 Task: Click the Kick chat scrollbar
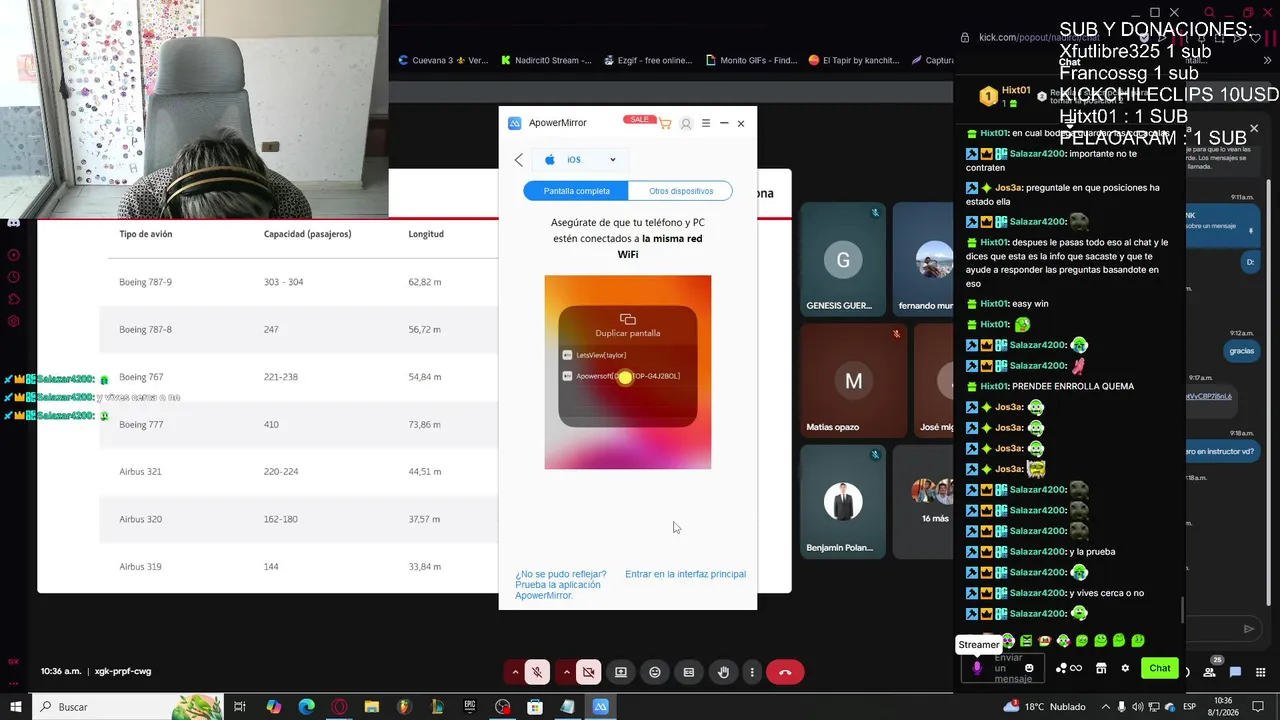[x=1182, y=610]
